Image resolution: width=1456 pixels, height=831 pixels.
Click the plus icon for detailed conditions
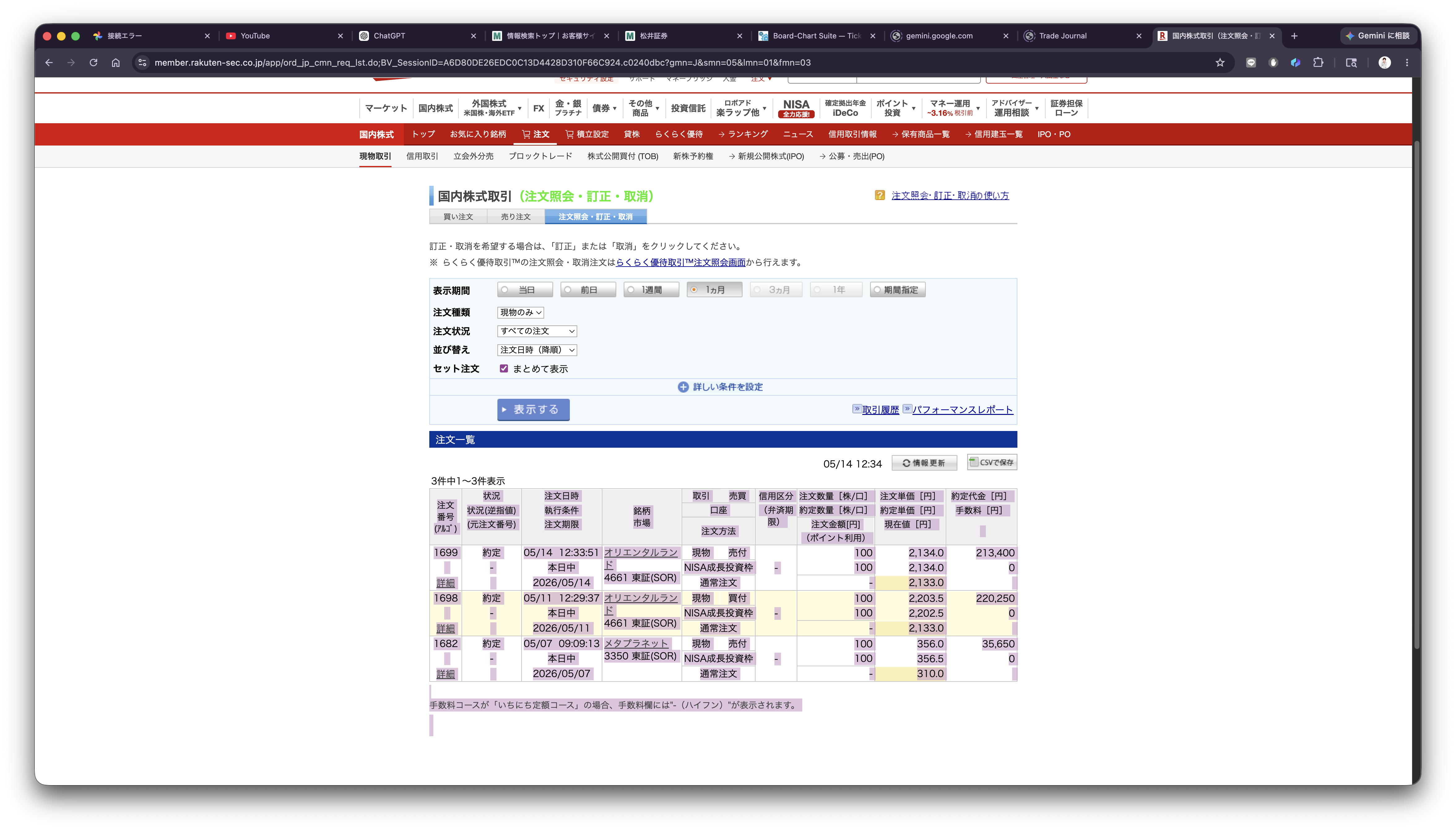[x=683, y=387]
